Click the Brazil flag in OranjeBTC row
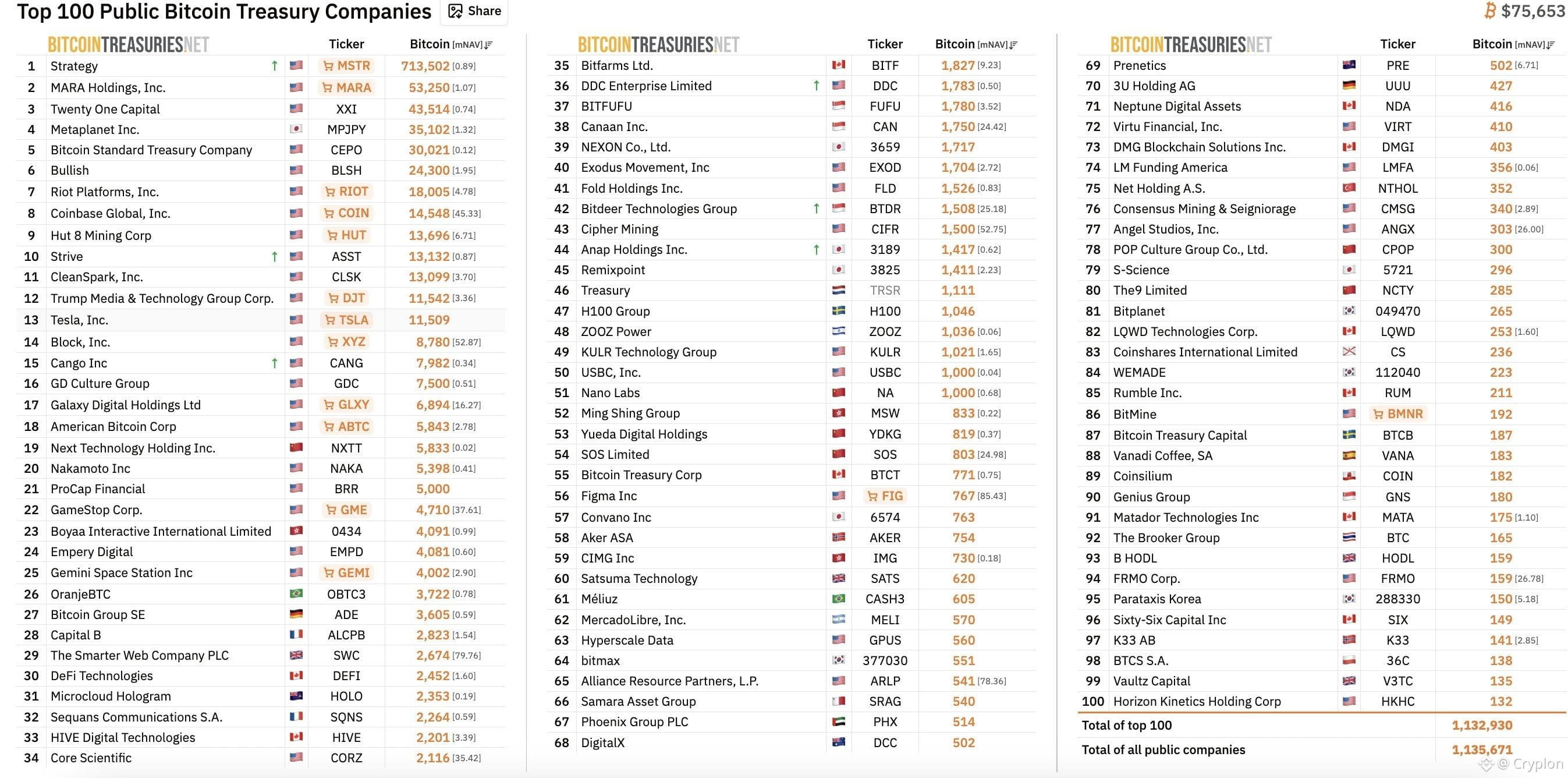The width and height of the screenshot is (1568, 778). 296,593
